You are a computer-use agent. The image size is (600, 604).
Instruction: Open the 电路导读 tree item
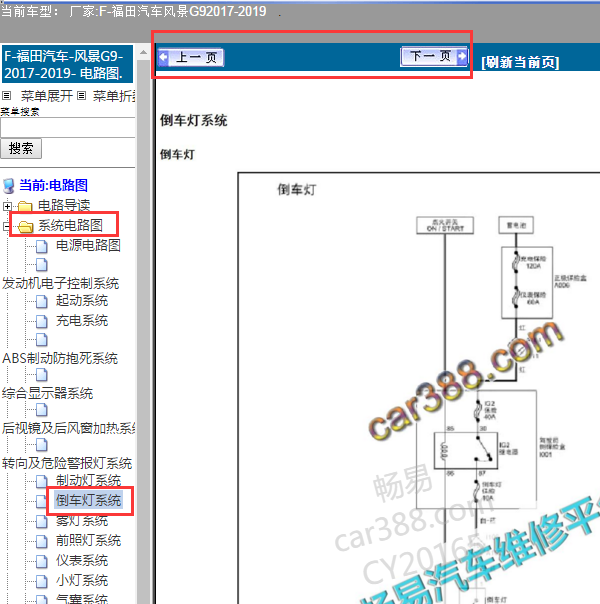(x=64, y=205)
